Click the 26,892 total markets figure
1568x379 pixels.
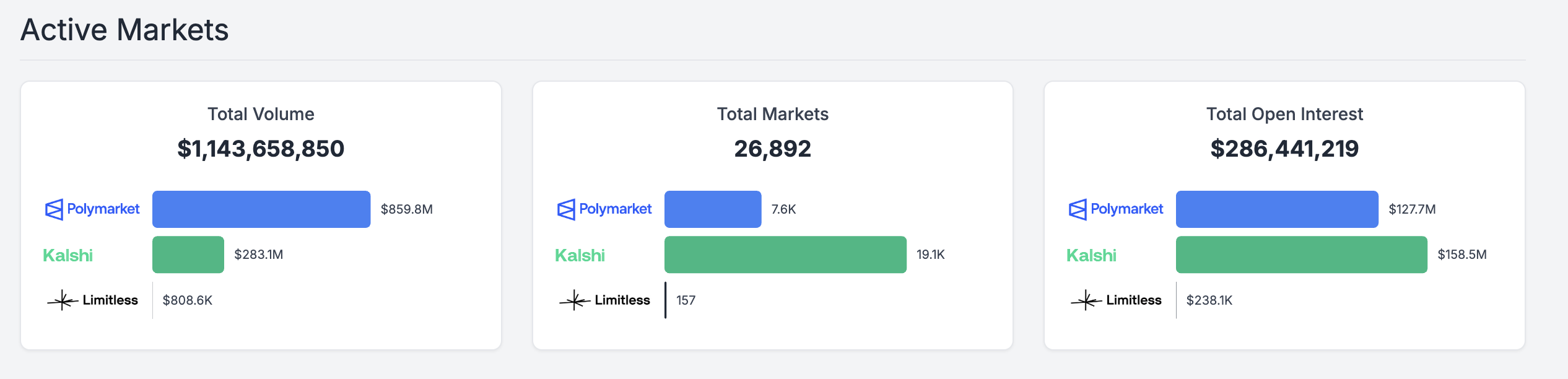[x=772, y=149]
